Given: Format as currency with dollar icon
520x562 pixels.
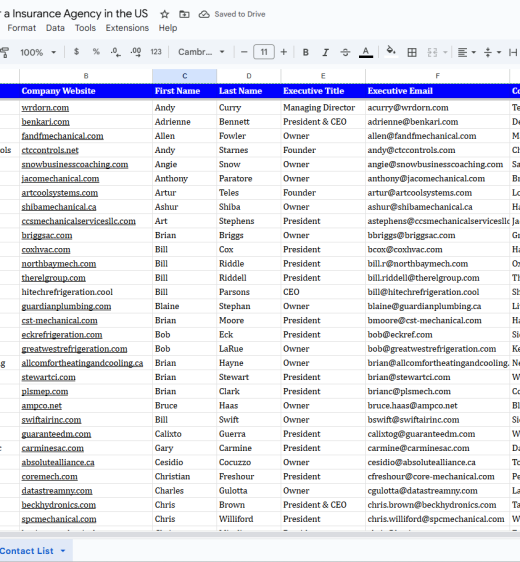Looking at the screenshot, I should pyautogui.click(x=76, y=52).
